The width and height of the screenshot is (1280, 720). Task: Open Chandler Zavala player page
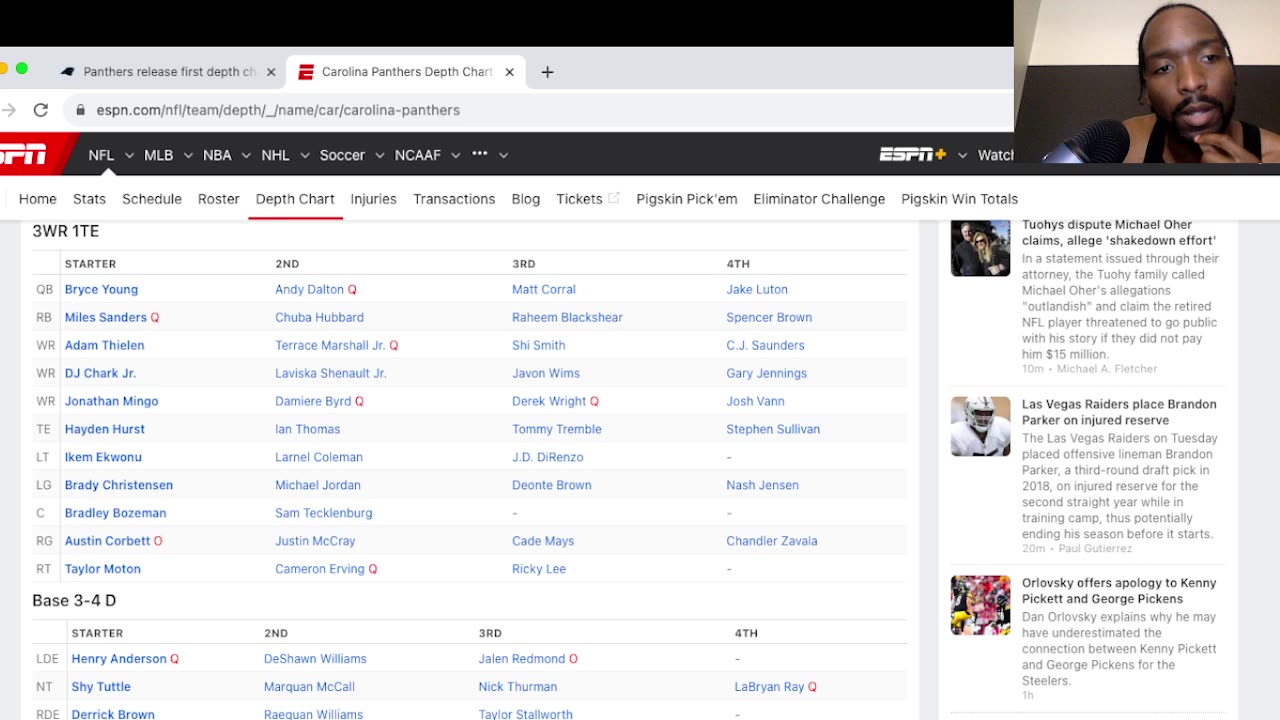click(772, 541)
